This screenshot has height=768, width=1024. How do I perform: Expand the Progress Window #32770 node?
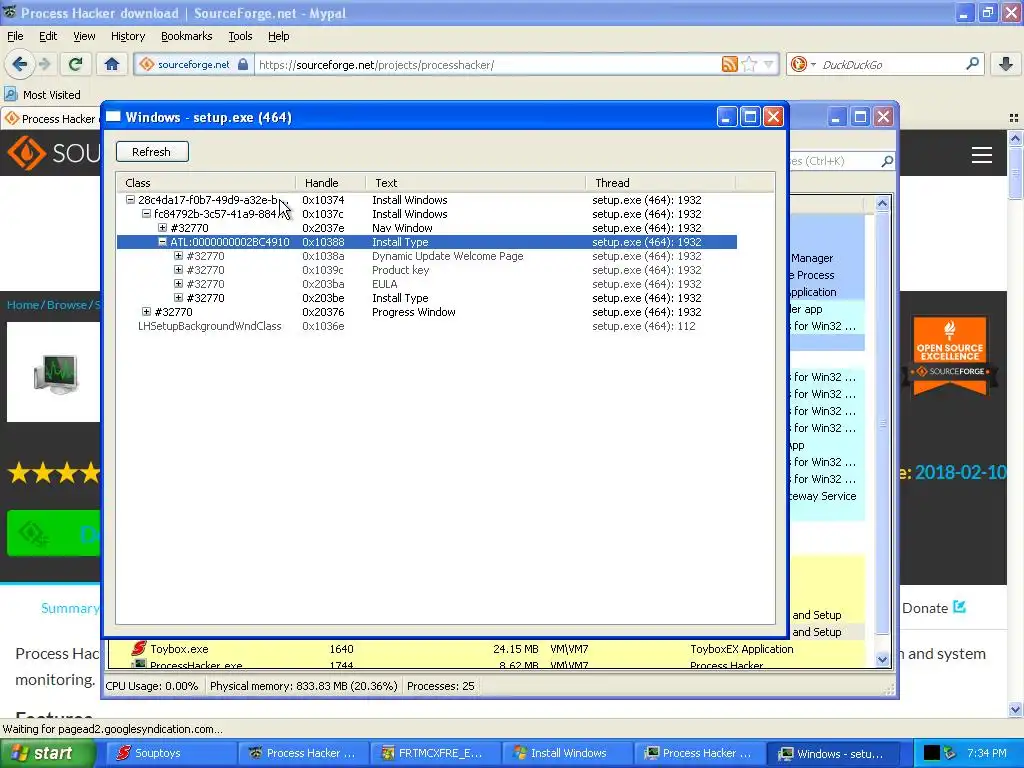(x=146, y=312)
